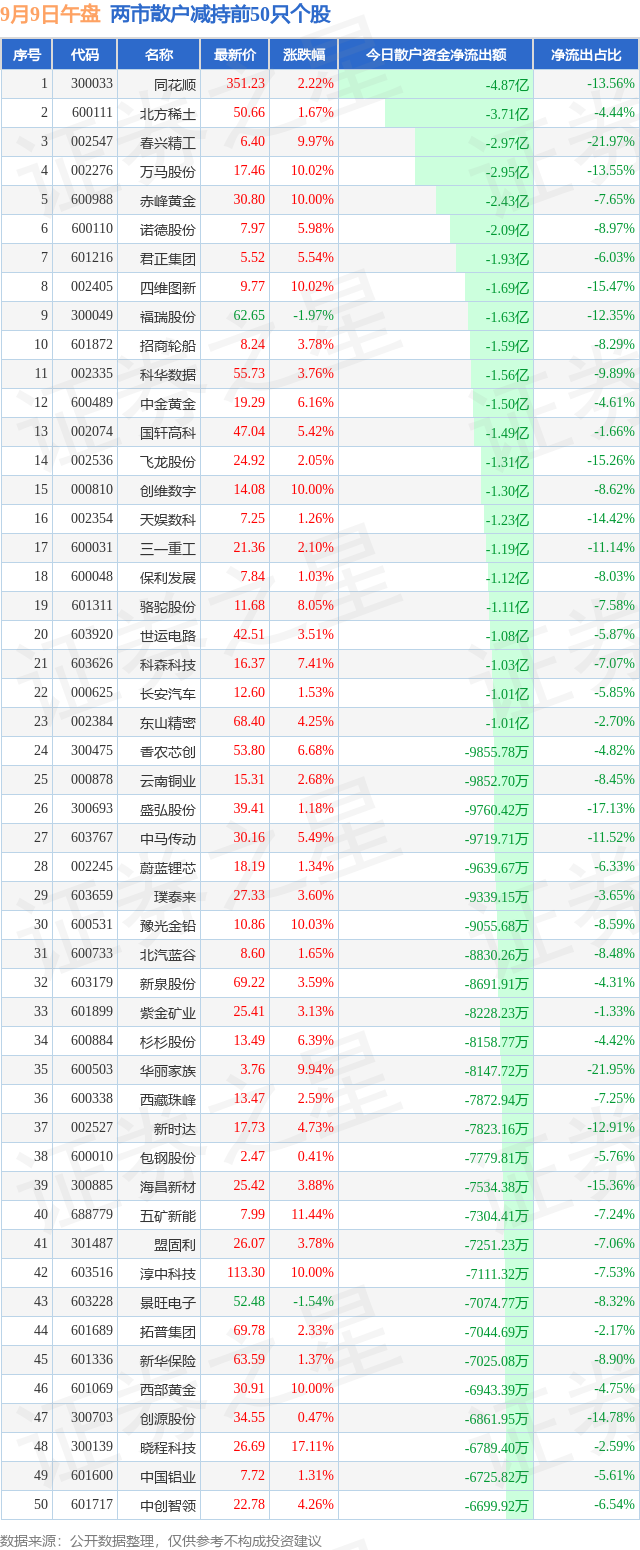Click the data source footer note

(x=161, y=1539)
